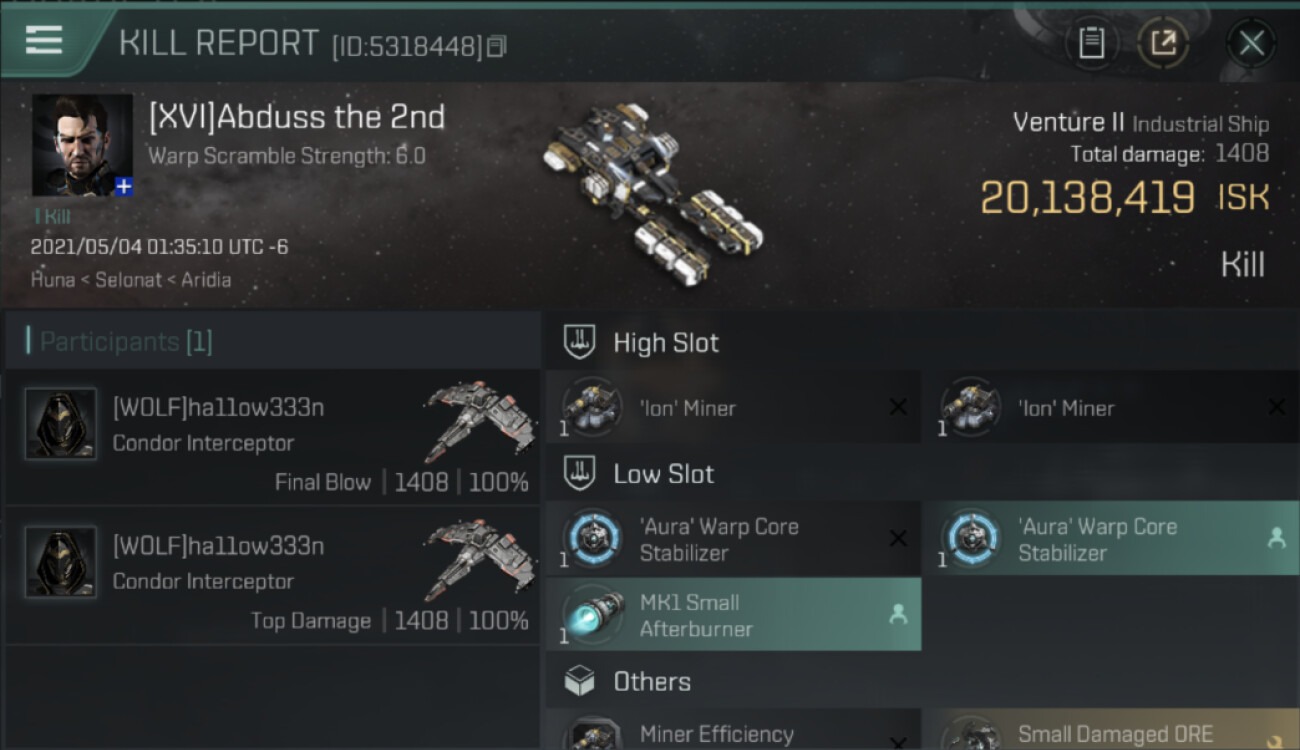The image size is (1300, 750).
Task: View Abduss the 2nd portrait
Action: coord(82,145)
